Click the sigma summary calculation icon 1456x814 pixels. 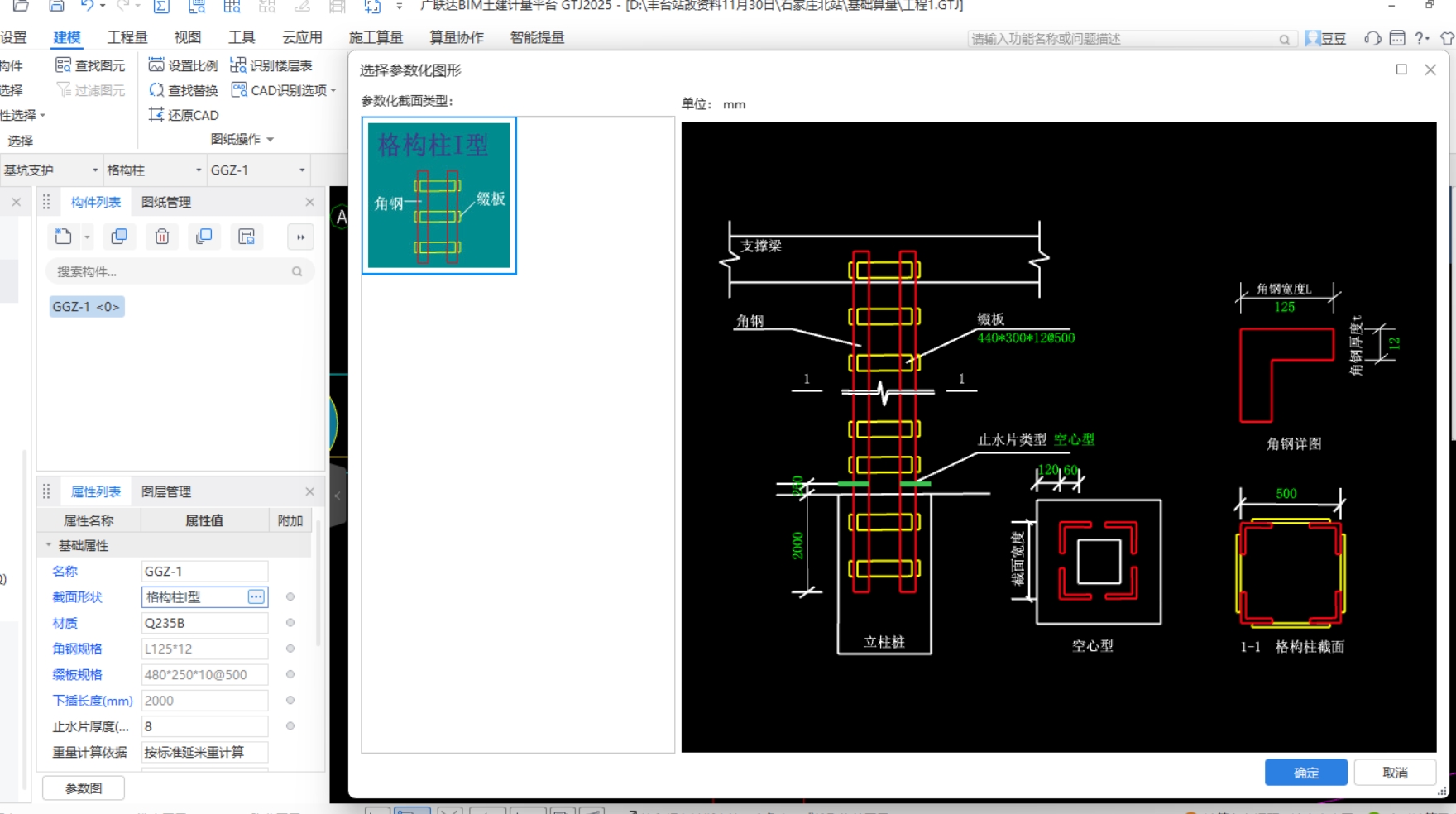161,6
